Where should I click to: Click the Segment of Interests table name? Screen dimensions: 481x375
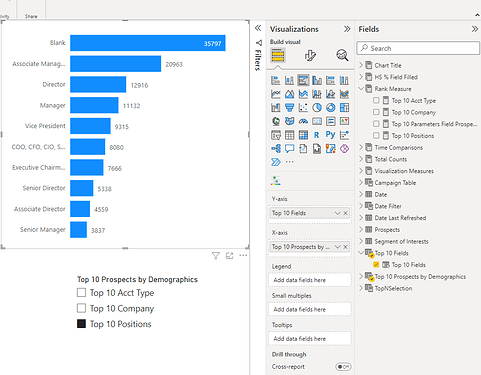pyautogui.click(x=401, y=241)
